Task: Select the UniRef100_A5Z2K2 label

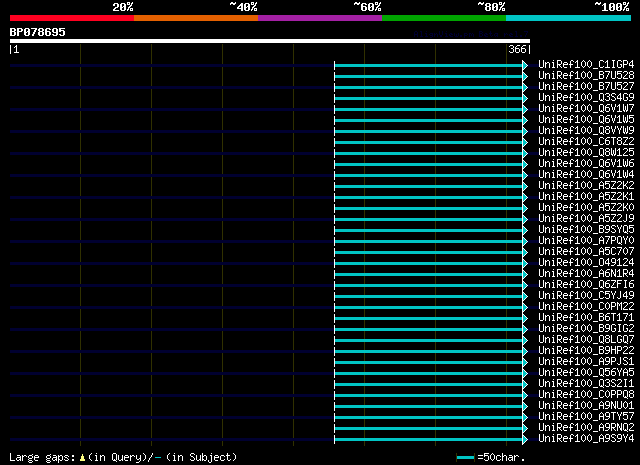Action: (586, 186)
